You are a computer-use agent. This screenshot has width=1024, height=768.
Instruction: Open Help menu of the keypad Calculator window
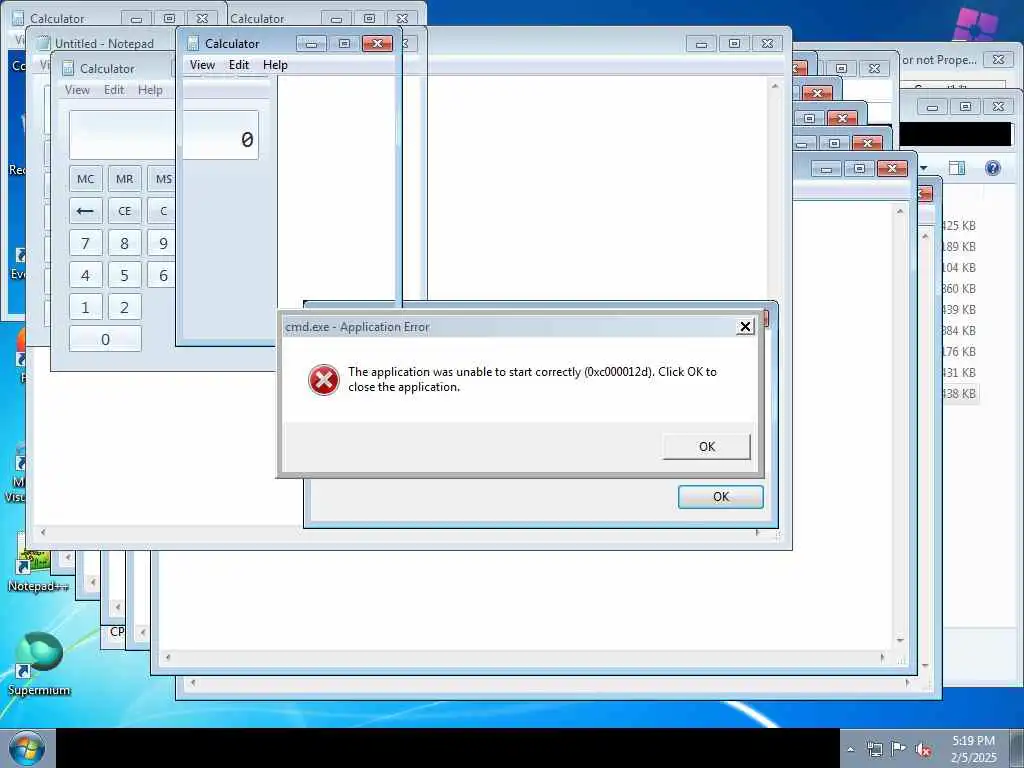[x=150, y=89]
